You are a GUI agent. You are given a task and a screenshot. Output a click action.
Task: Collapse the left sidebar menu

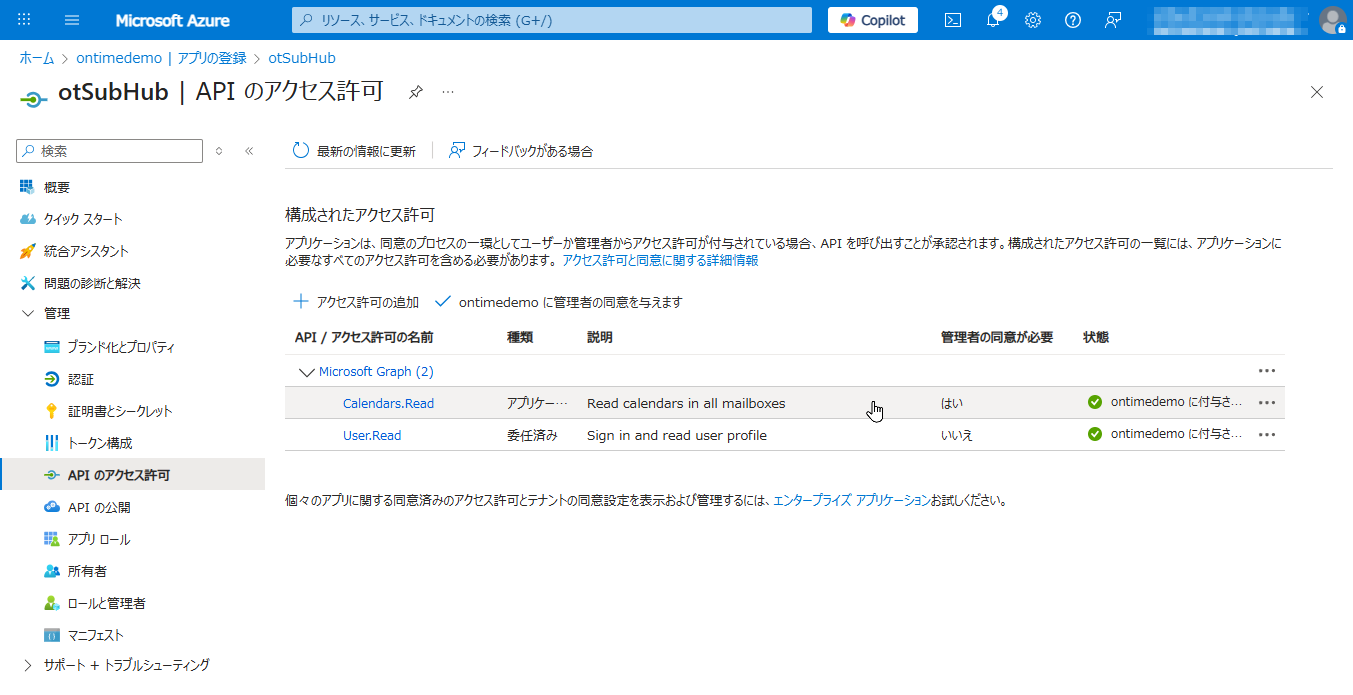[249, 151]
